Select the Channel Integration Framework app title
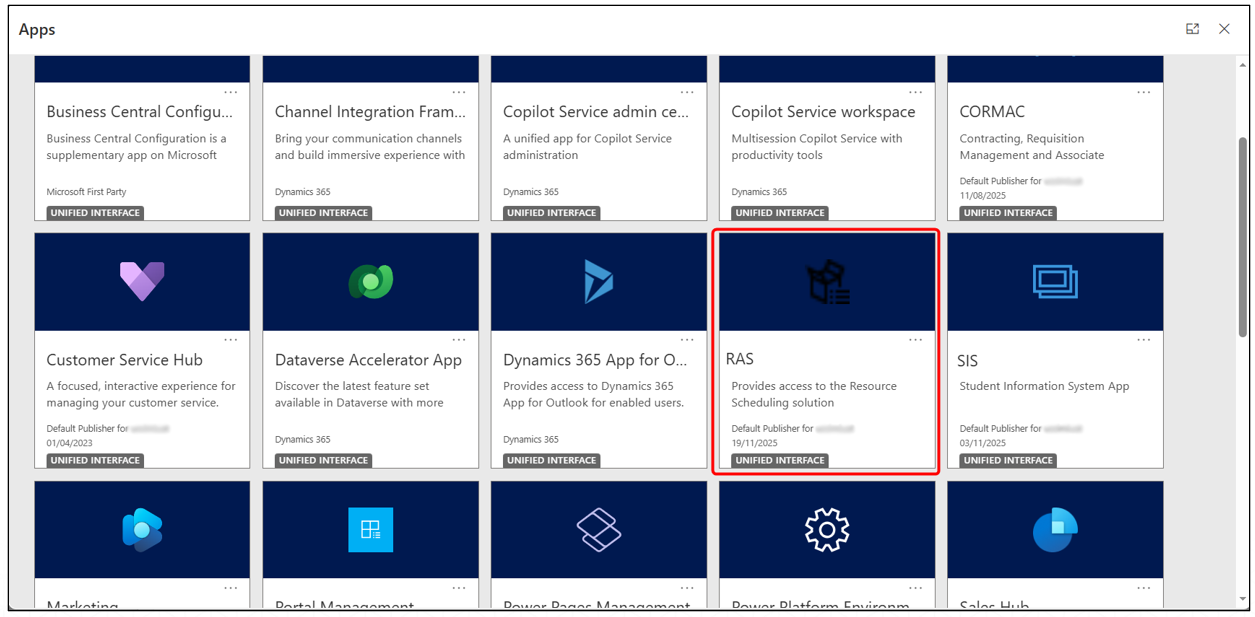This screenshot has width=1255, height=617. pyautogui.click(x=370, y=112)
